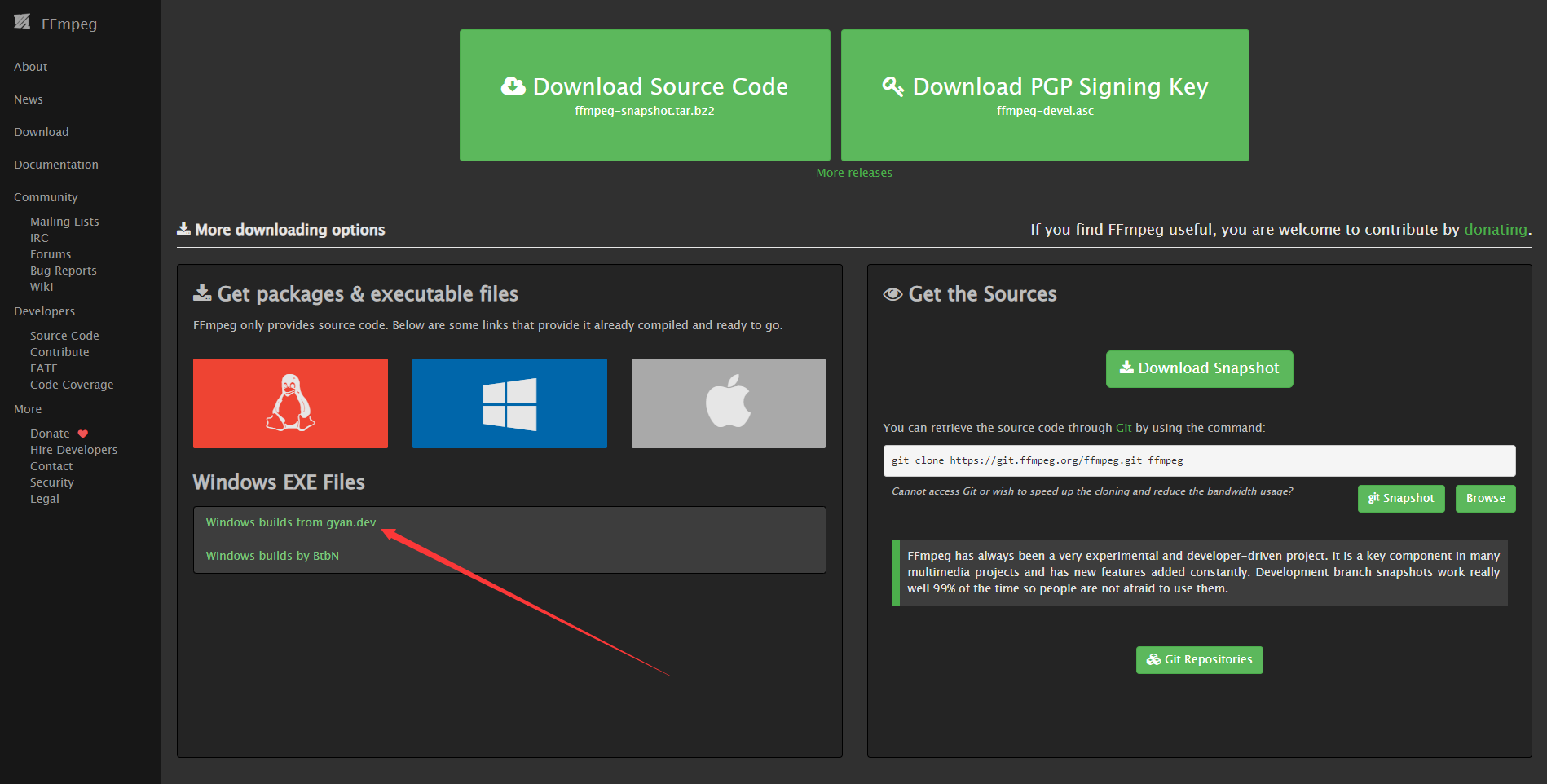Open Developers section in sidebar

pyautogui.click(x=44, y=311)
